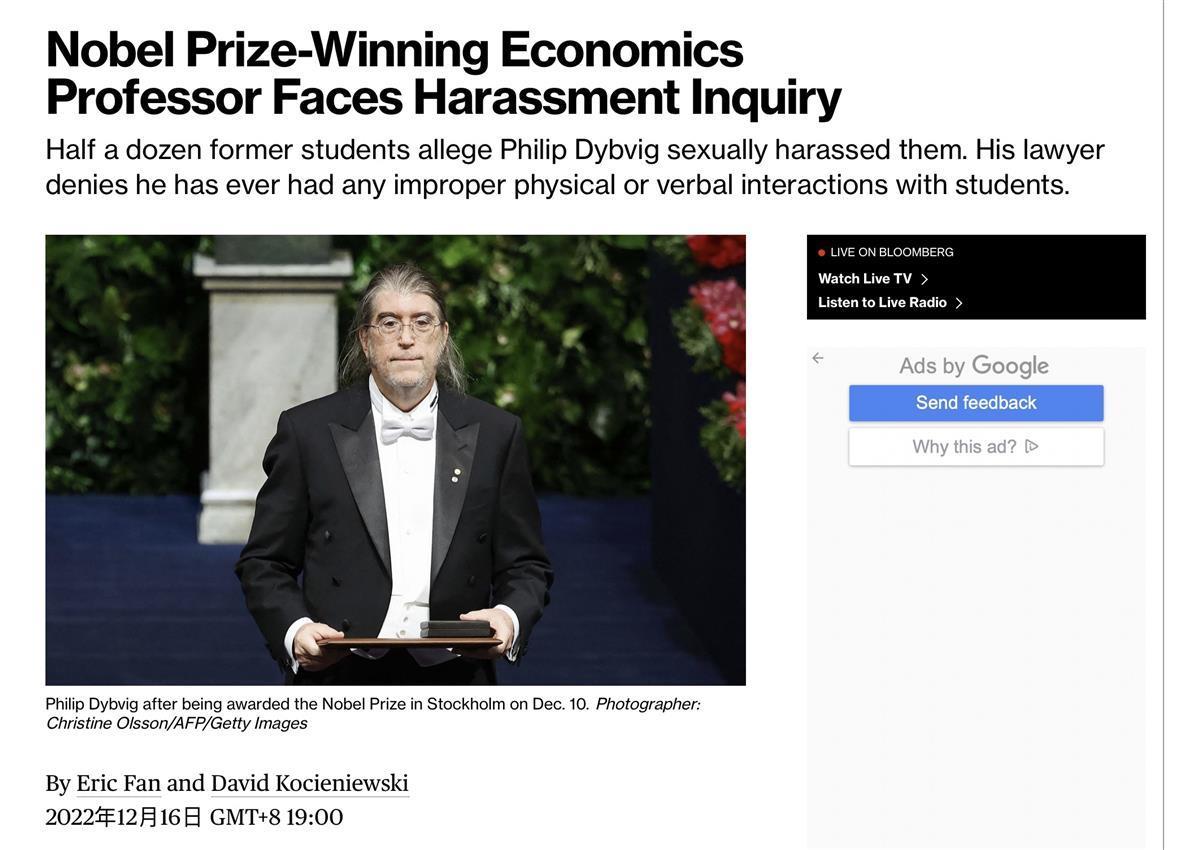This screenshot has height=850, width=1200.
Task: Click the Ads by label text
Action: point(932,366)
